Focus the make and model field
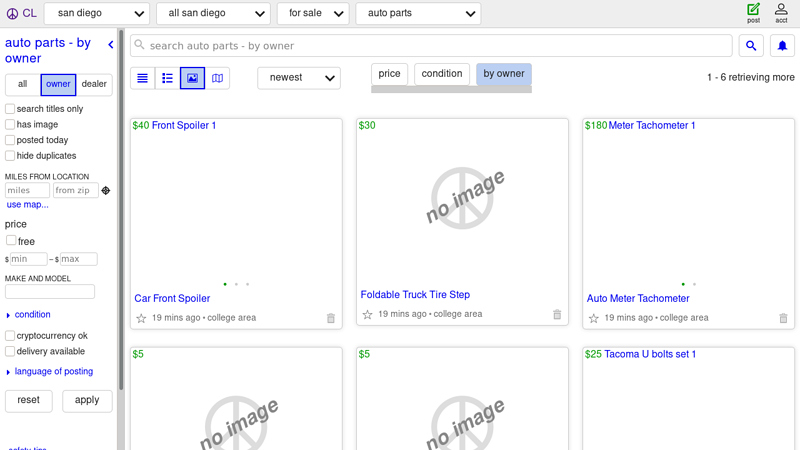This screenshot has width=800, height=450. (50, 292)
